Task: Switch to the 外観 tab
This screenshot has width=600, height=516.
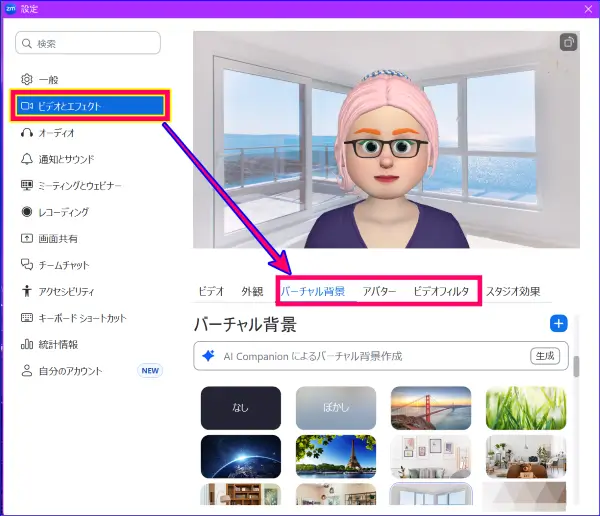Action: point(252,291)
